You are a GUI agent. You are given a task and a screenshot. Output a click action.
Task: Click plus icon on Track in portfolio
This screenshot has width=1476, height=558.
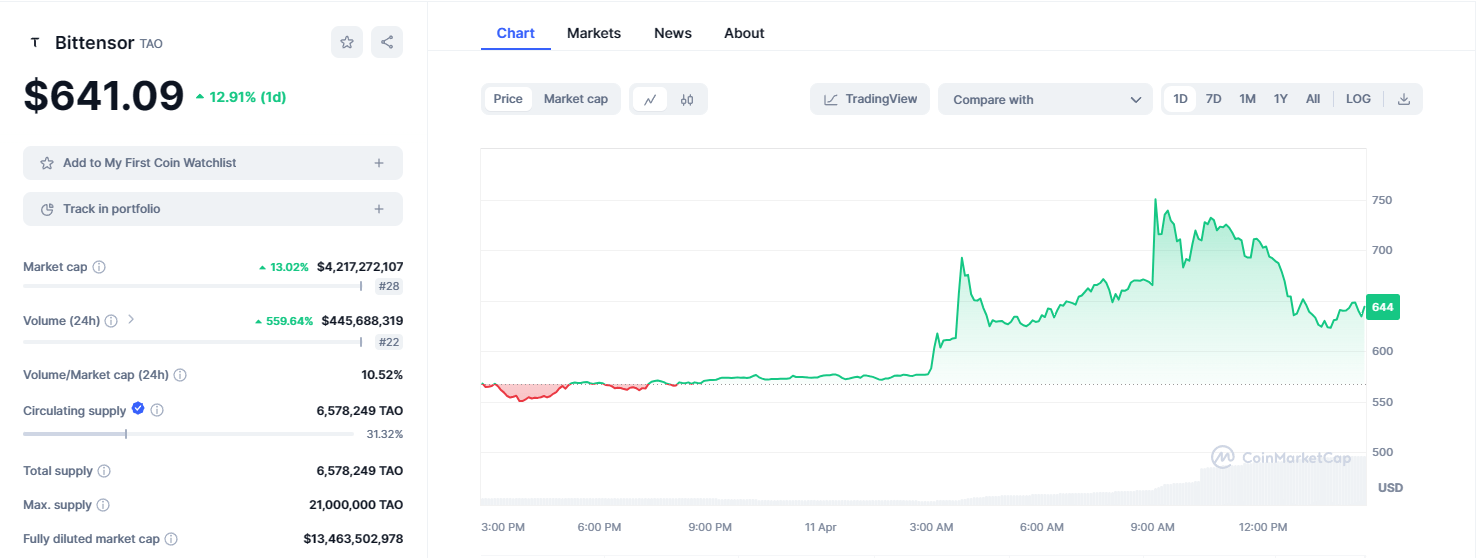click(379, 209)
